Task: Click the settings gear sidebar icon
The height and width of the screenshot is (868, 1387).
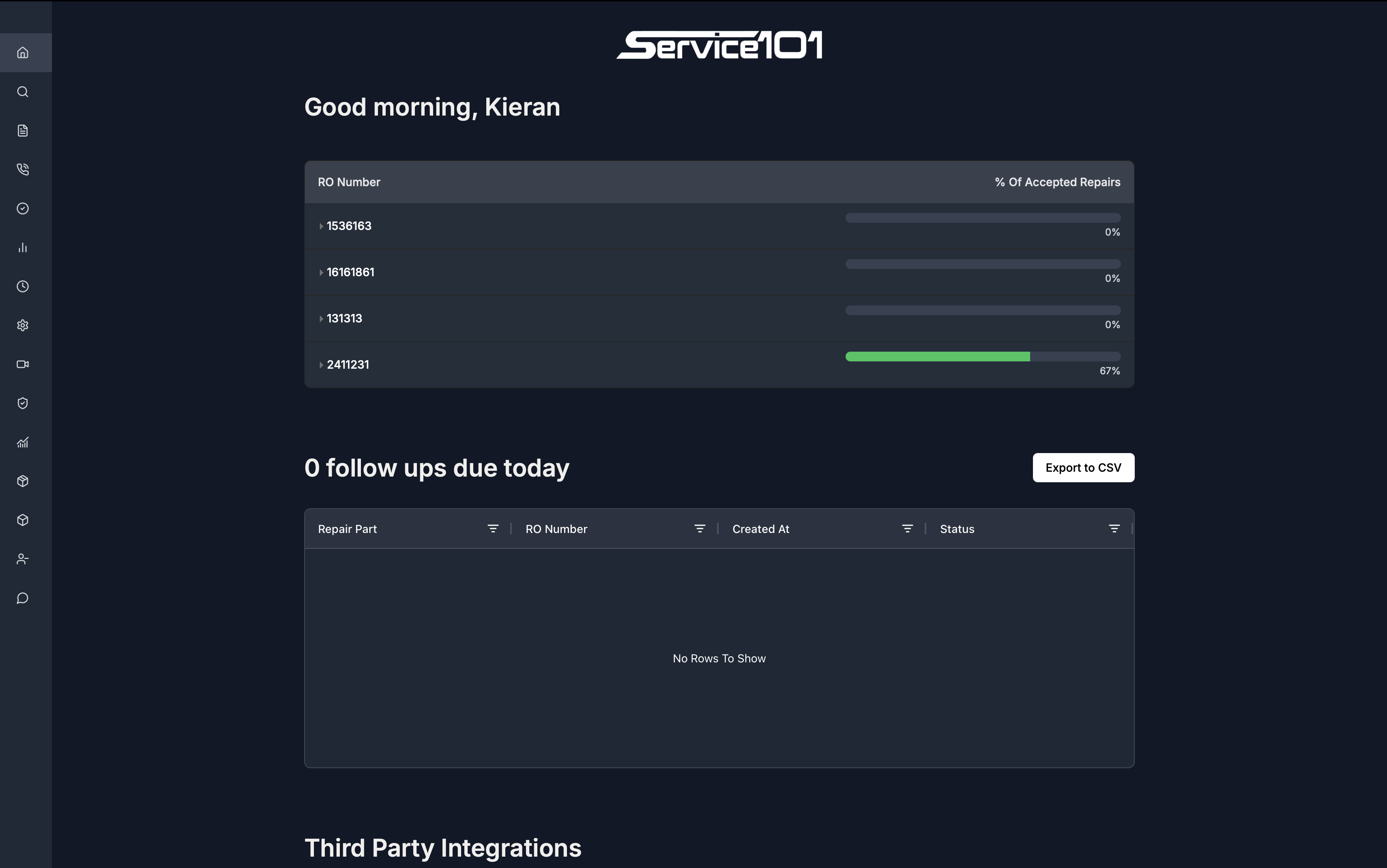Action: coord(22,325)
